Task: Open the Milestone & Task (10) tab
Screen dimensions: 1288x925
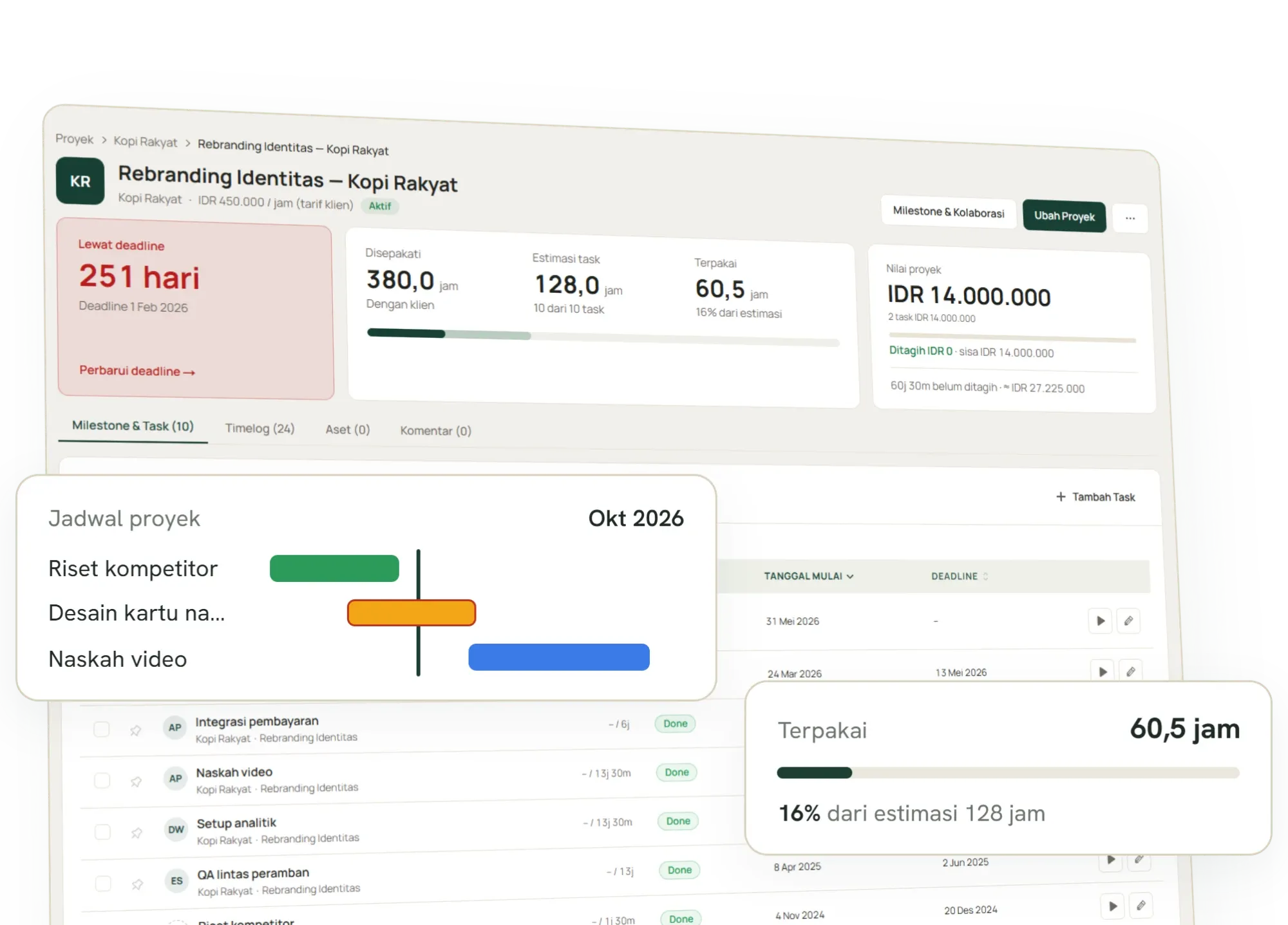Action: pyautogui.click(x=133, y=425)
